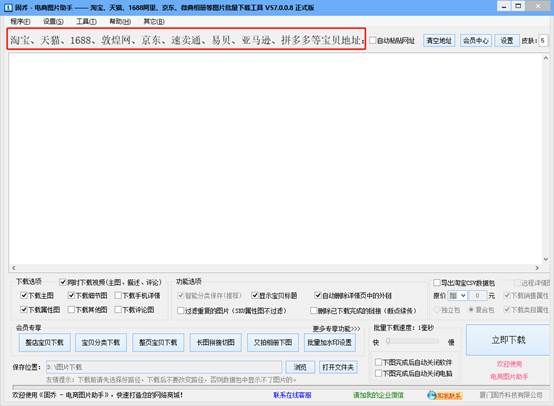Uncheck the 下载细节图 checkbox
The image size is (554, 406).
tap(72, 295)
